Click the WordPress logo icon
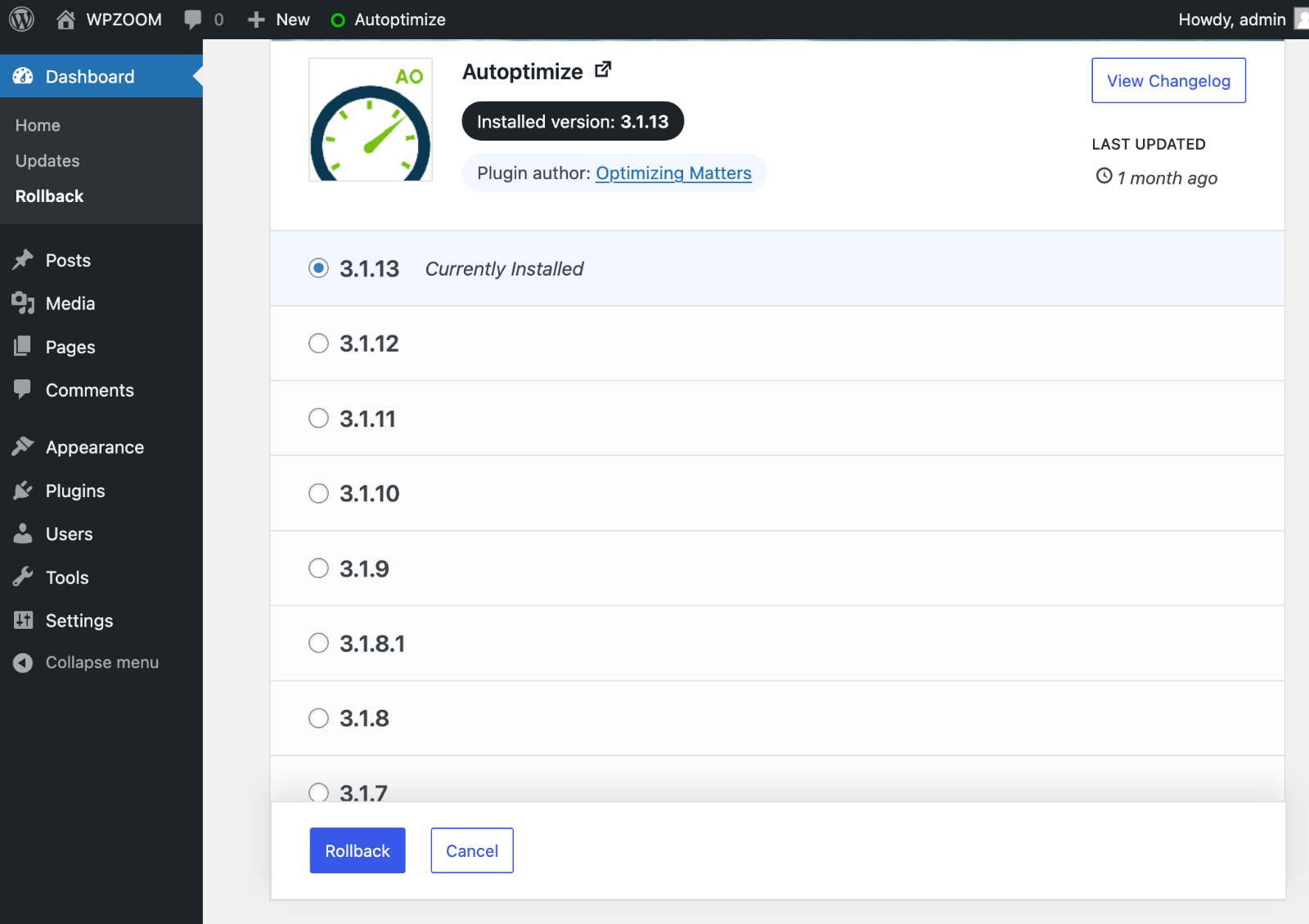The width and height of the screenshot is (1309, 924). pyautogui.click(x=21, y=19)
